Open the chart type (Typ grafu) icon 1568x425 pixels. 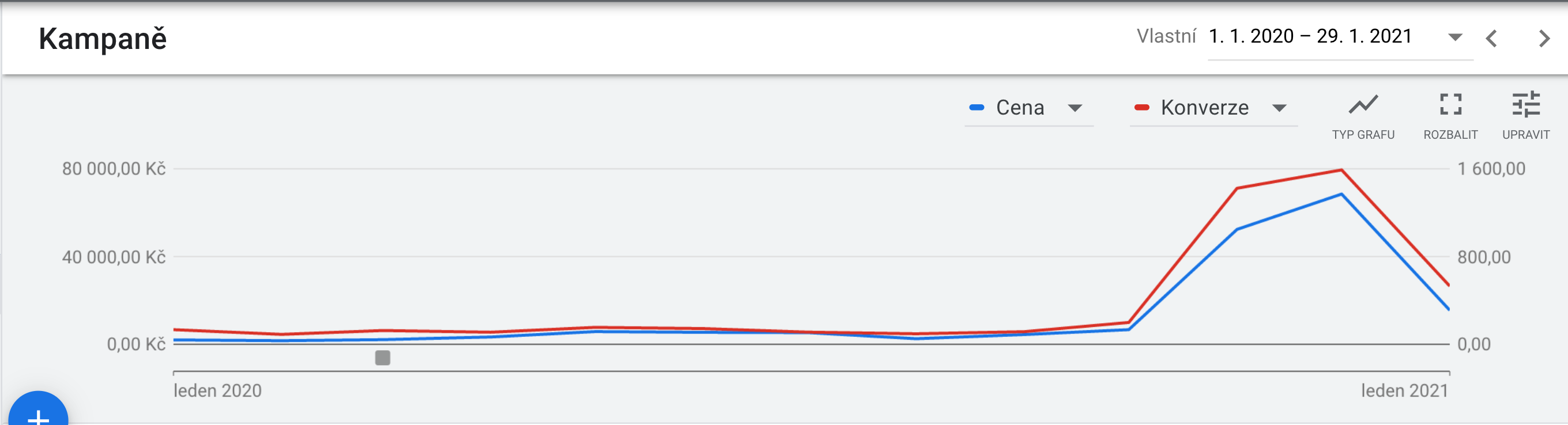click(1363, 105)
